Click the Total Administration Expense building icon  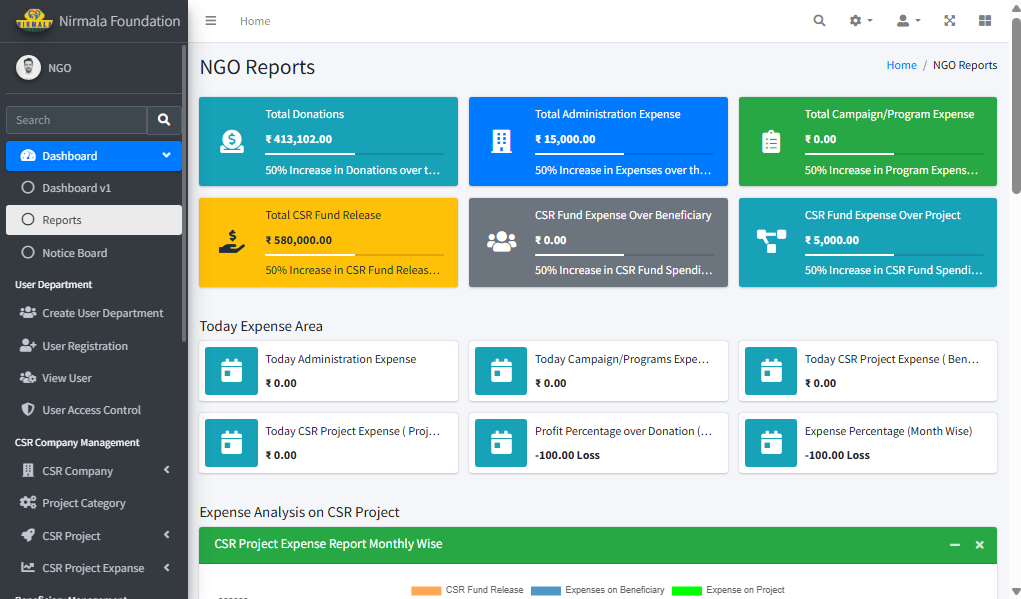click(x=501, y=141)
